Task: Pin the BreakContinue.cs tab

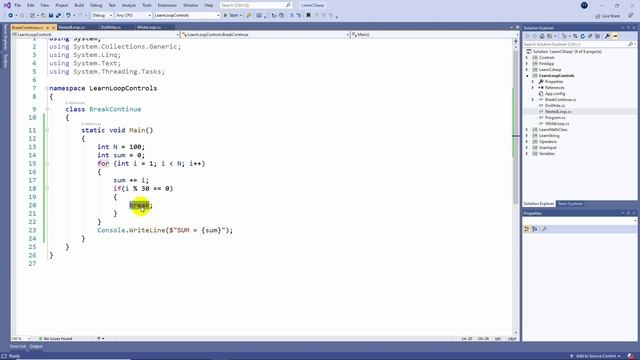Action: pos(47,27)
